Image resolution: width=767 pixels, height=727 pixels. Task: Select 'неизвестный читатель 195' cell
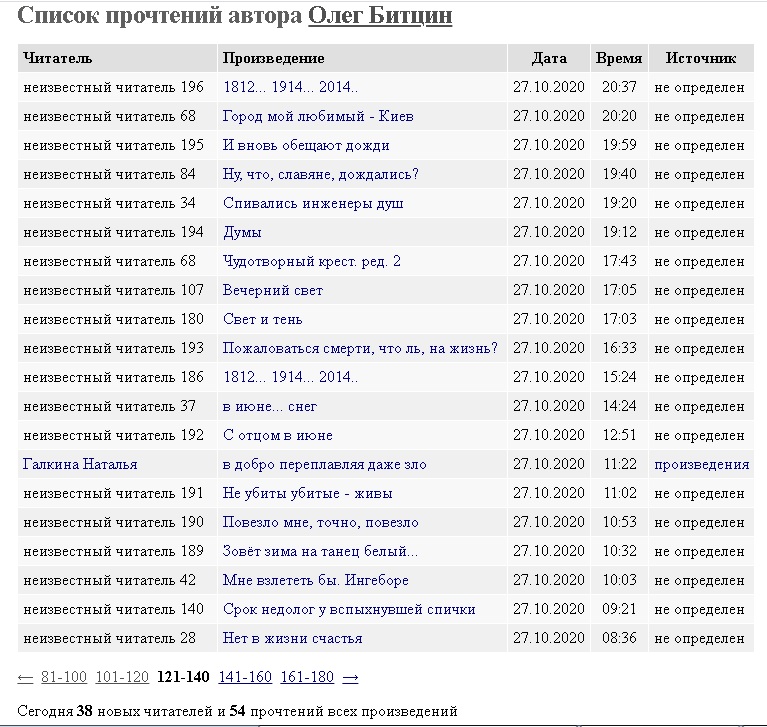tap(117, 145)
